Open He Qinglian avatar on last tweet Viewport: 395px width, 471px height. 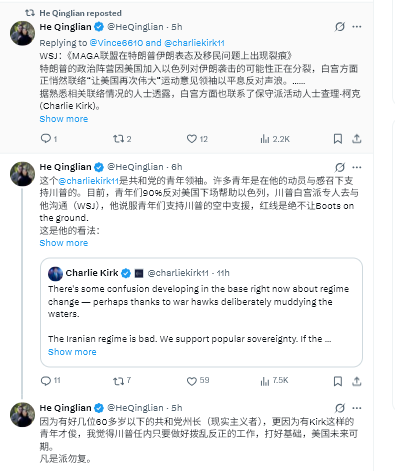22,415
